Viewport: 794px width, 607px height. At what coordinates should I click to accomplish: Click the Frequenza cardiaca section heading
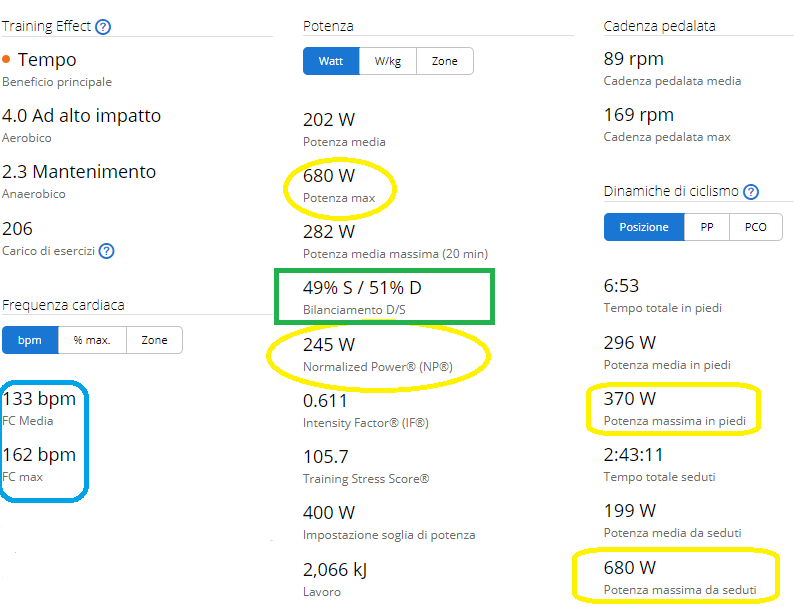click(x=63, y=305)
